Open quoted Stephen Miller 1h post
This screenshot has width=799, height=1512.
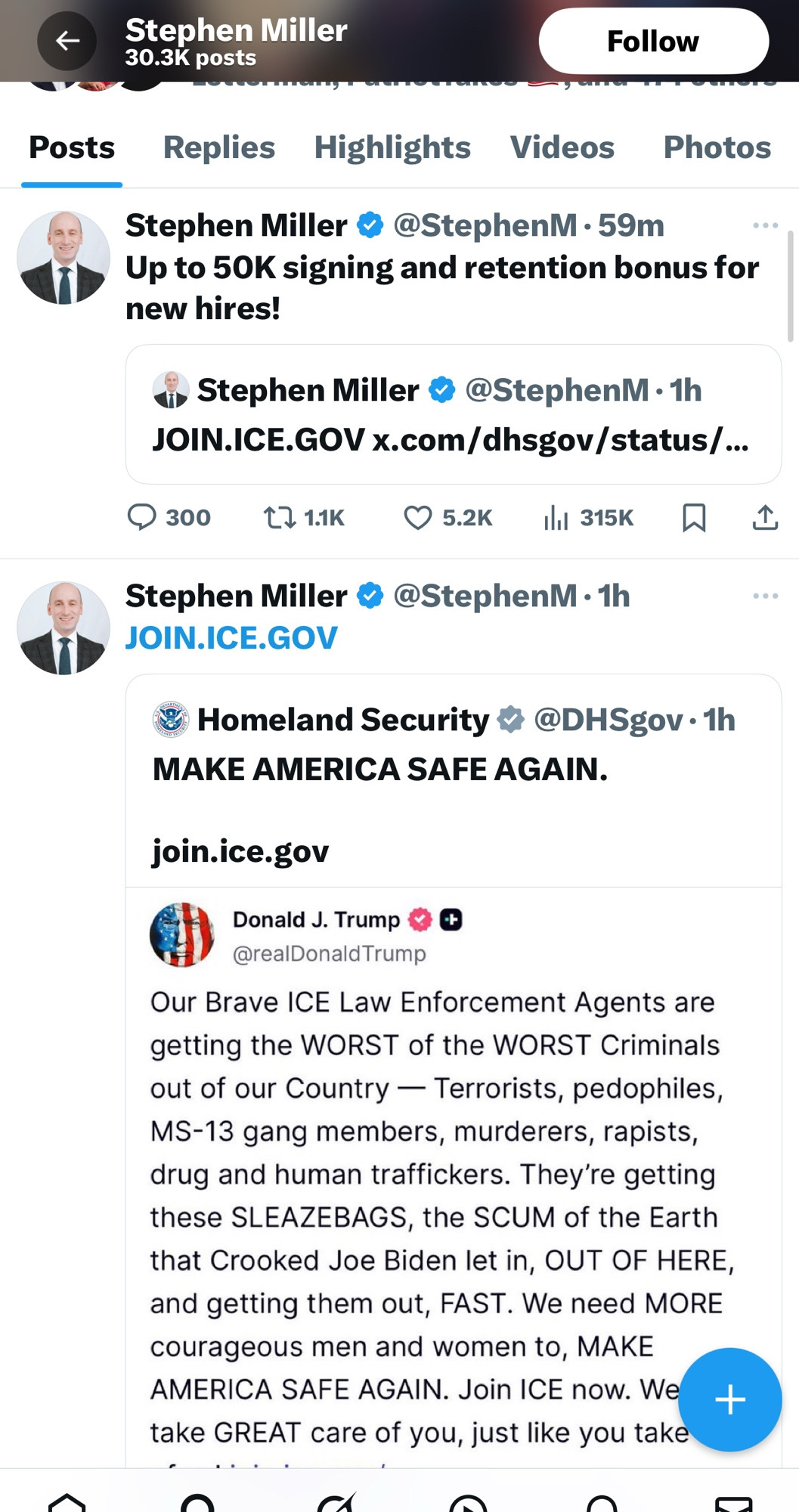point(453,414)
